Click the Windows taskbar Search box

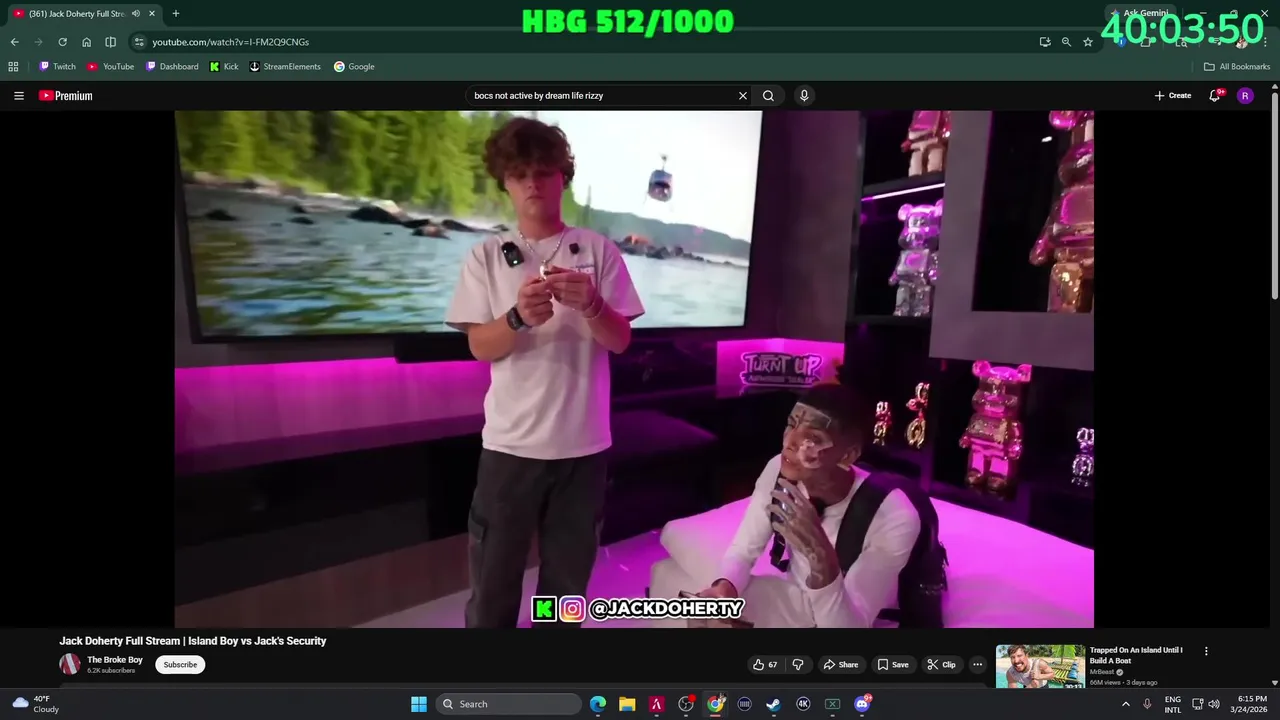509,704
